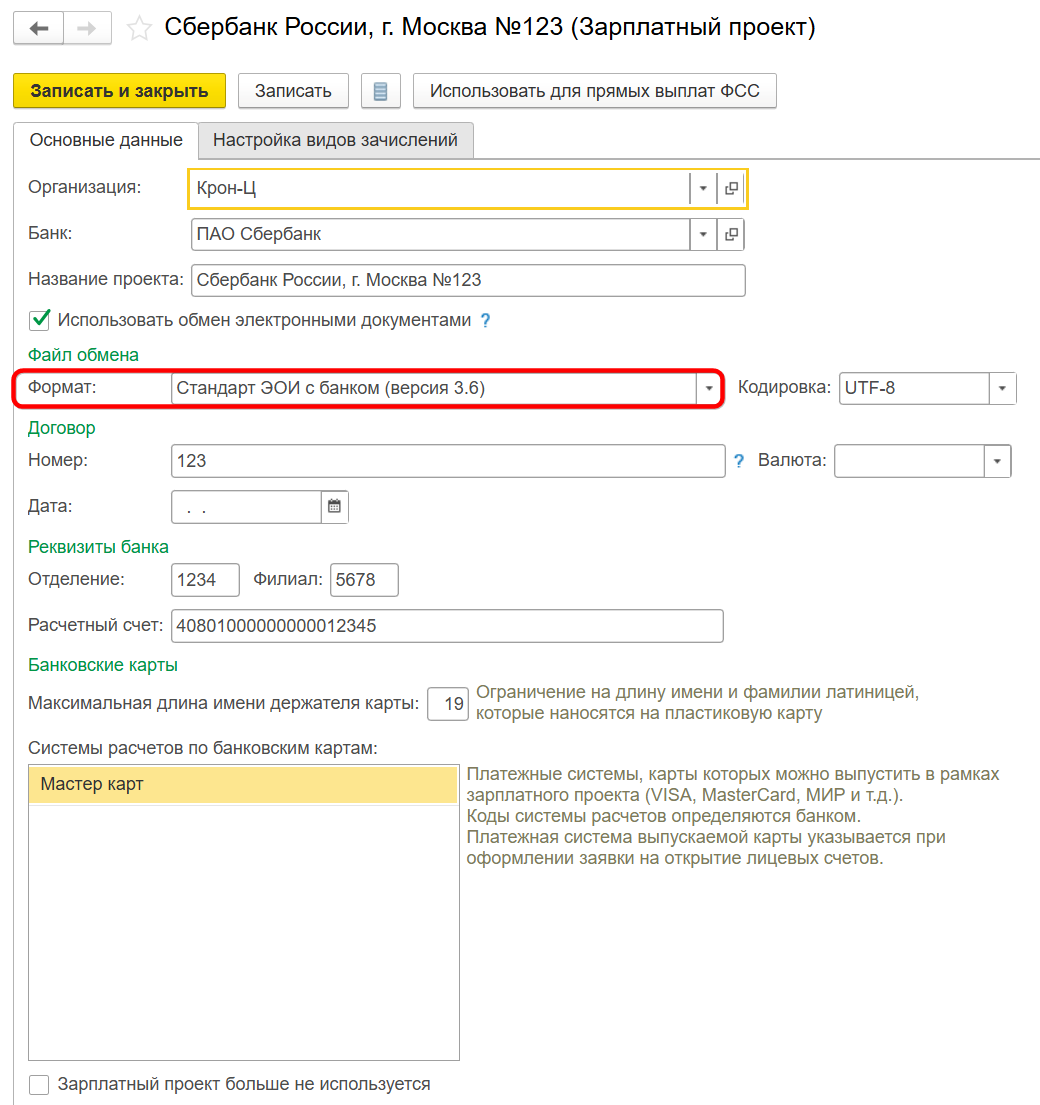Open the Организация record via open icon
This screenshot has width=1040, height=1105.
pos(731,188)
